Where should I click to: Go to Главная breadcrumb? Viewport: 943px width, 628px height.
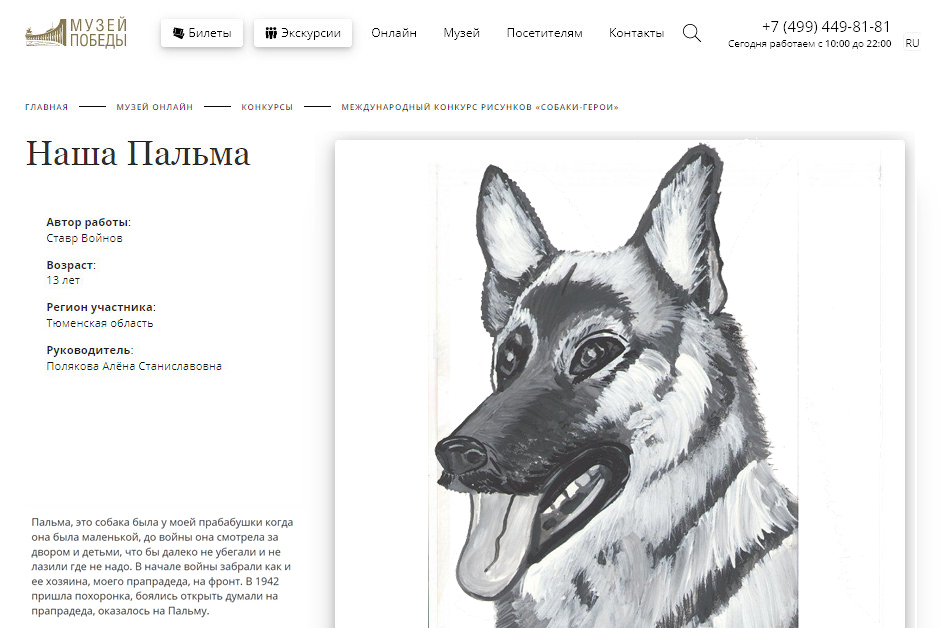click(x=46, y=107)
